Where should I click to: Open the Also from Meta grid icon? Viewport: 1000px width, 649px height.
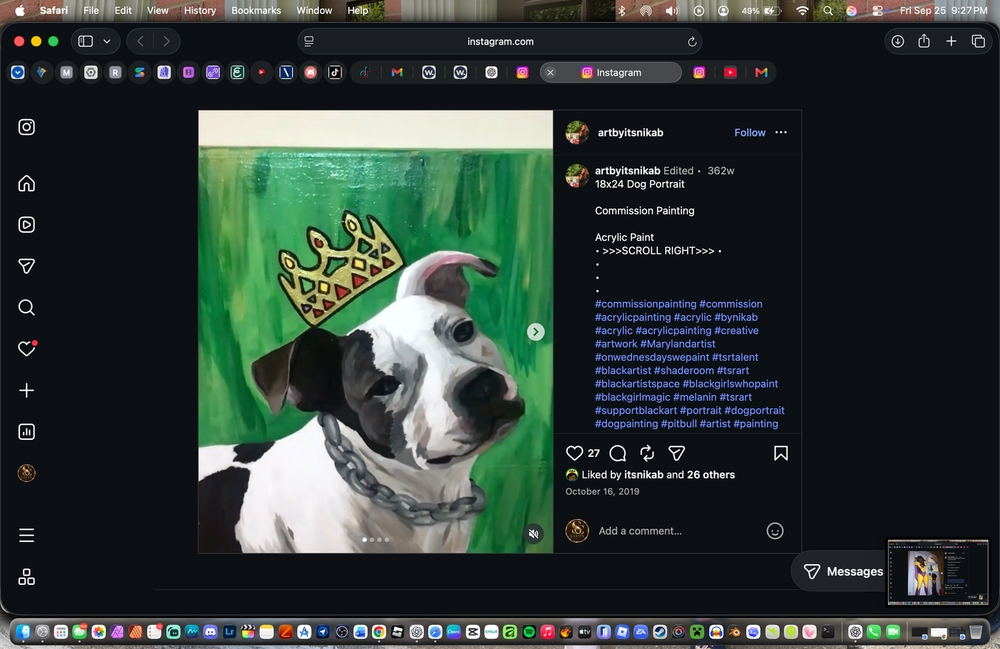[26, 577]
